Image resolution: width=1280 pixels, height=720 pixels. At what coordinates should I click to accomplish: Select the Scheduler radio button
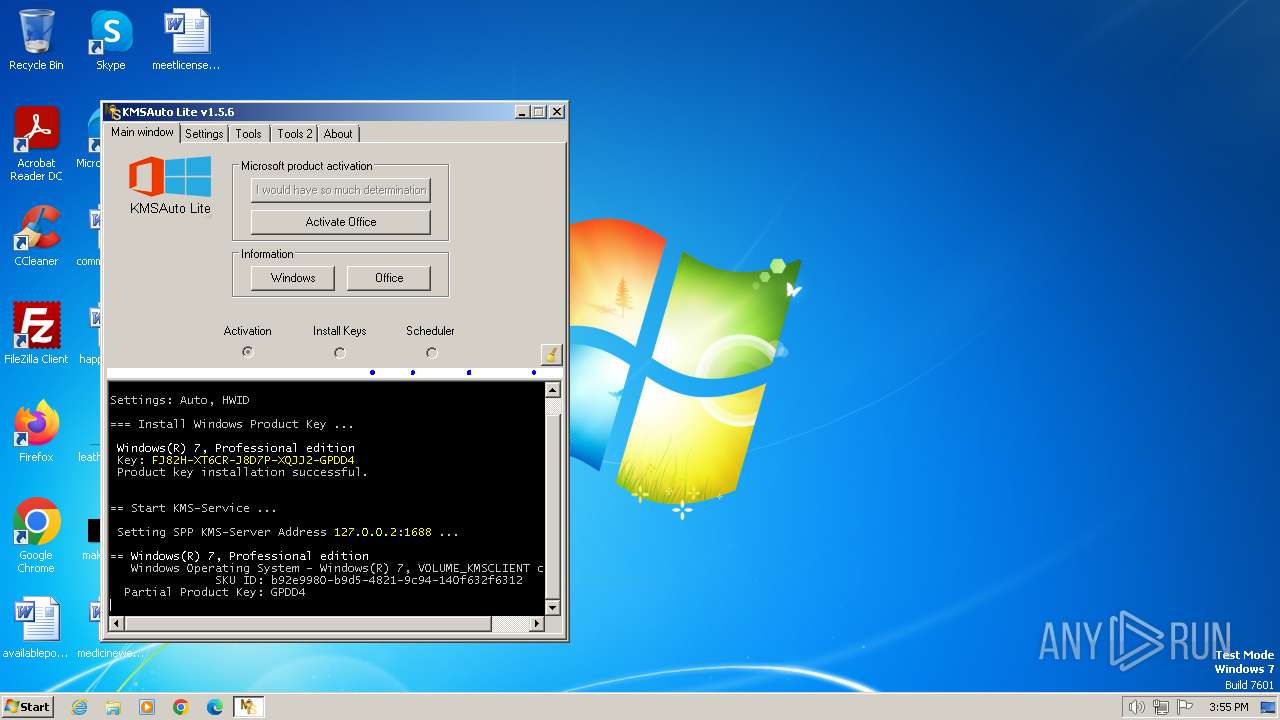[x=431, y=352]
